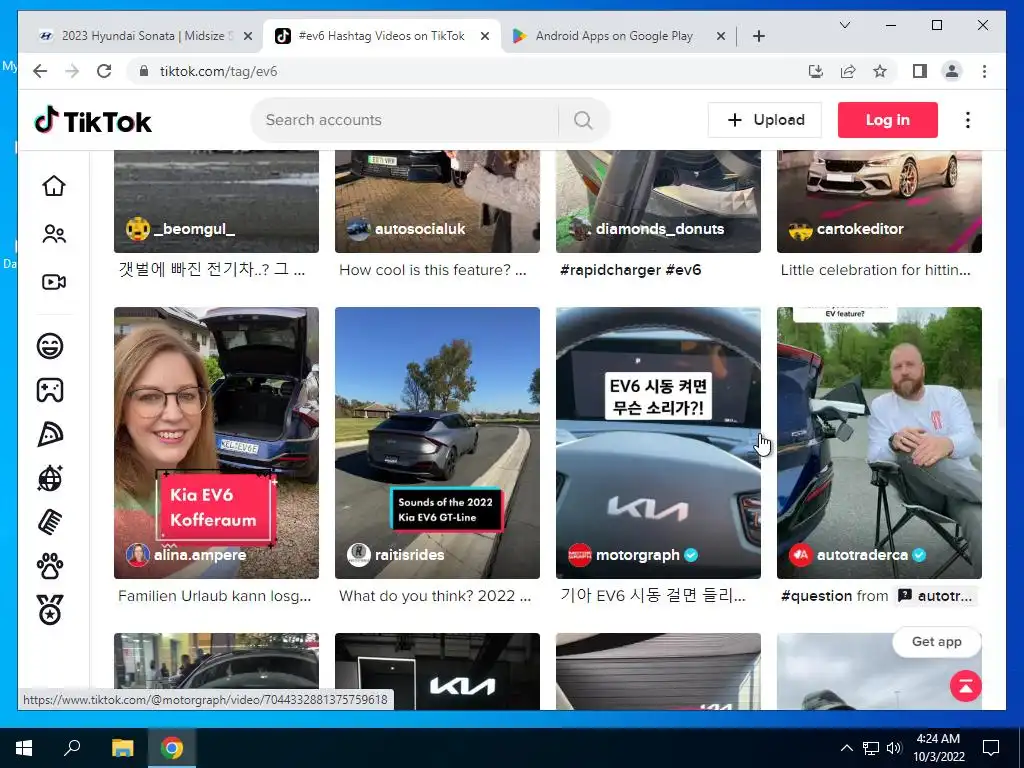1024x768 pixels.
Task: Close the Hyundai Sonata tab
Action: tap(248, 36)
